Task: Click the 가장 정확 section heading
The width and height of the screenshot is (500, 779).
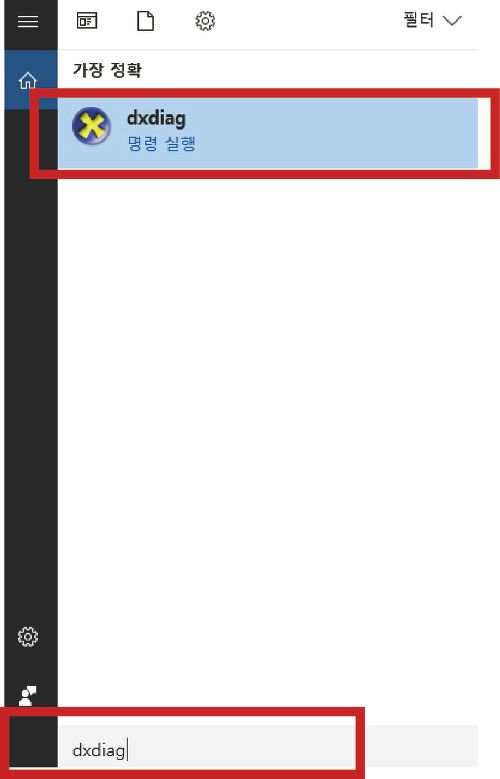Action: 107,69
